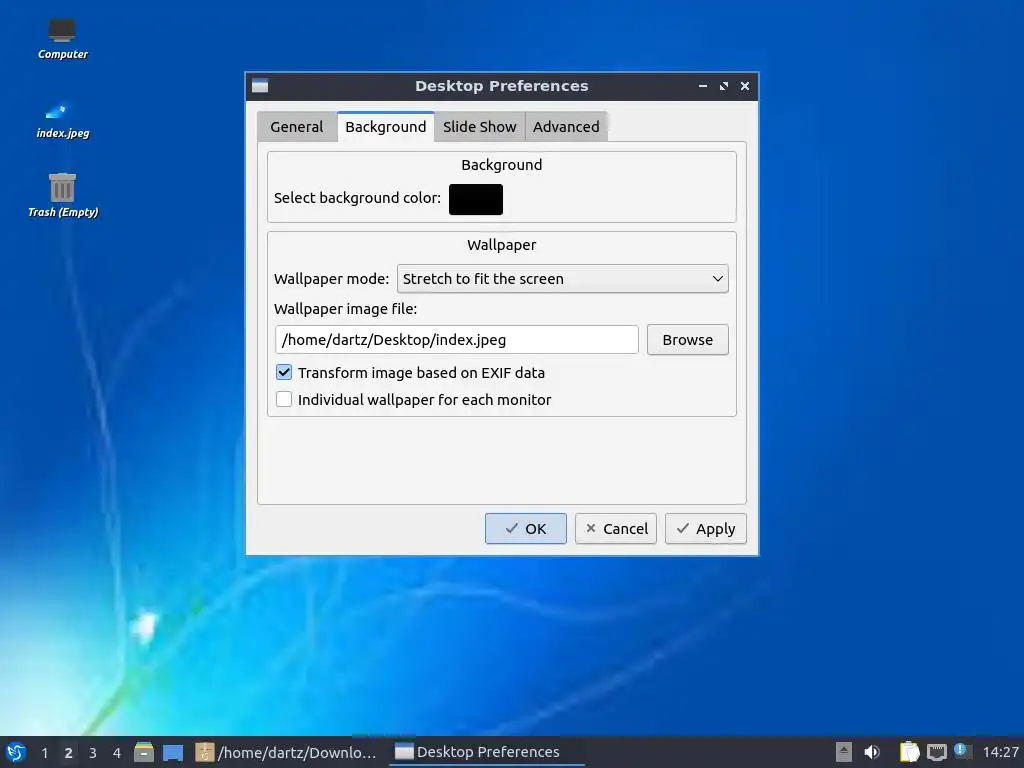Minimize the Desktop Preferences window
The width and height of the screenshot is (1024, 768).
pyautogui.click(x=703, y=86)
